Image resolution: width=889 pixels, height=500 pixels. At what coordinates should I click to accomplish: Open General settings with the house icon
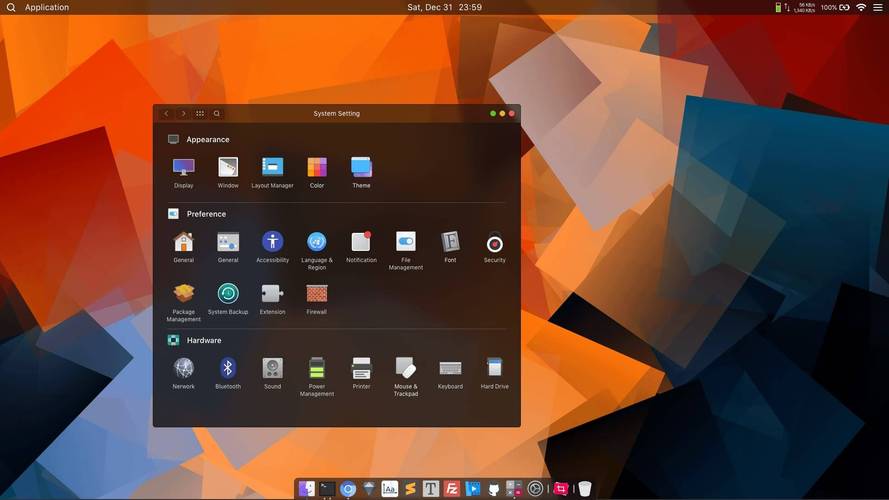point(184,247)
